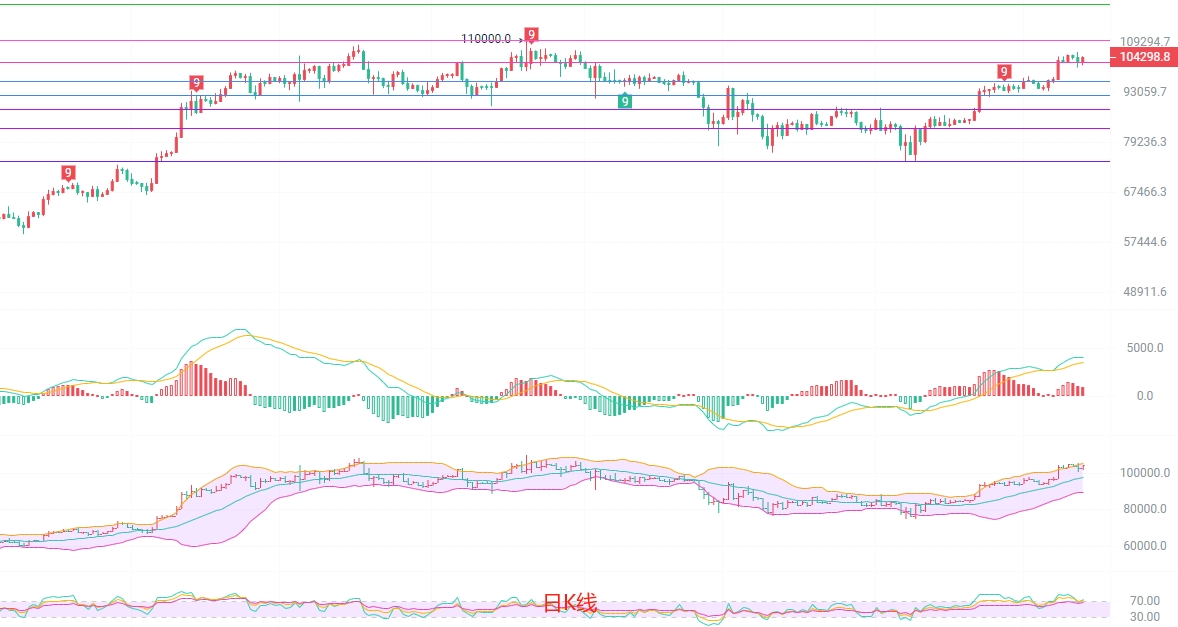The width and height of the screenshot is (1178, 627).
Task: Click the current price tag 104298.8
Action: click(x=1143, y=57)
